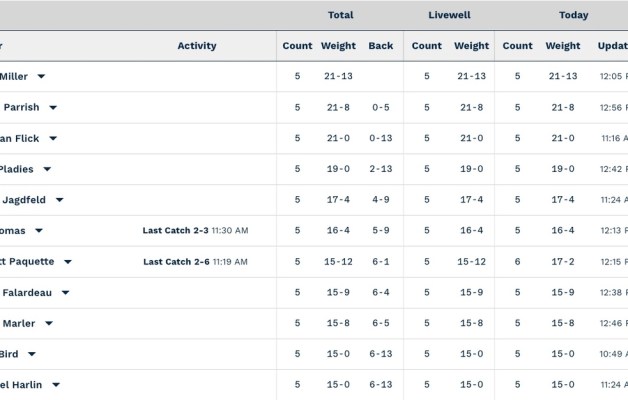628x400 pixels.
Task: Expand the Bird row arrow
Action: [x=32, y=354]
